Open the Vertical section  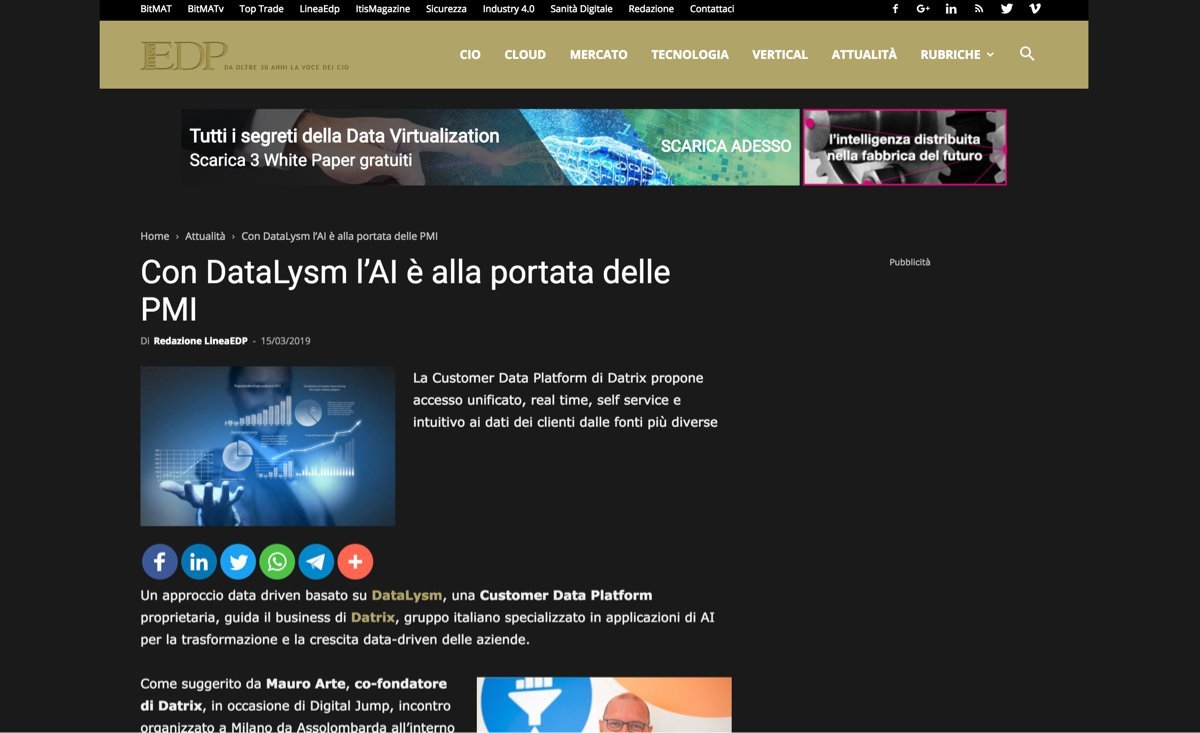click(780, 55)
